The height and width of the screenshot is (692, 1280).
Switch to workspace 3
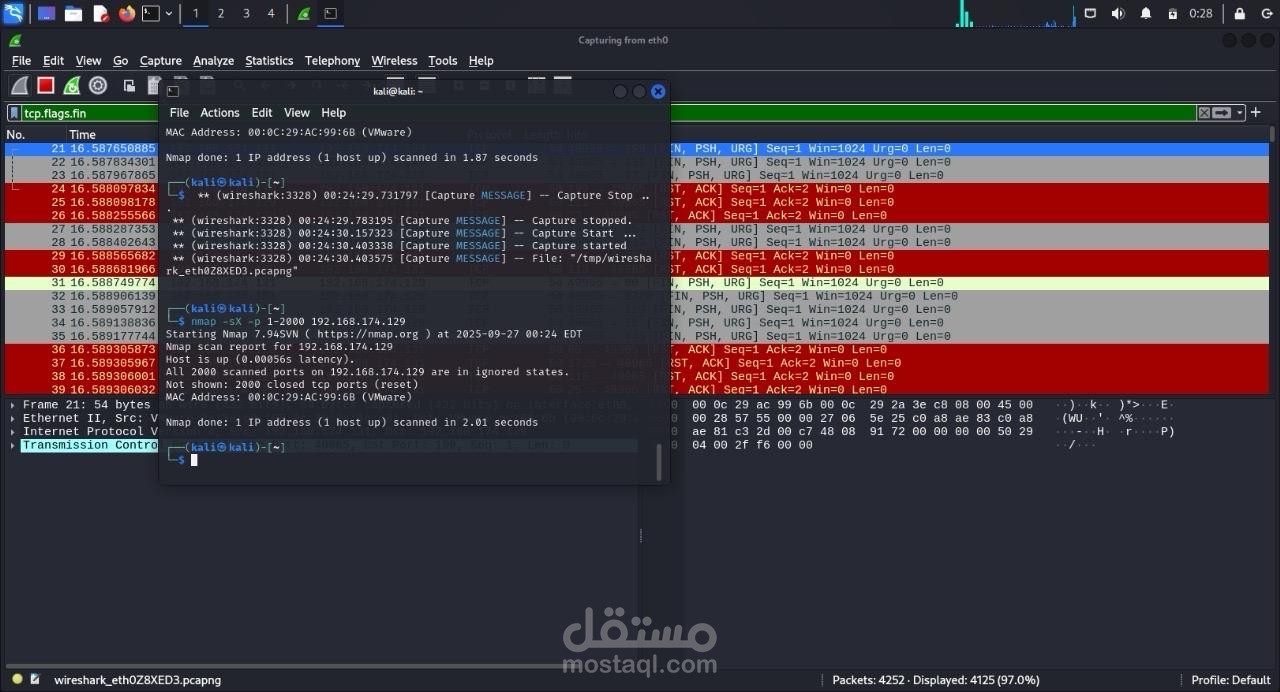coord(246,13)
